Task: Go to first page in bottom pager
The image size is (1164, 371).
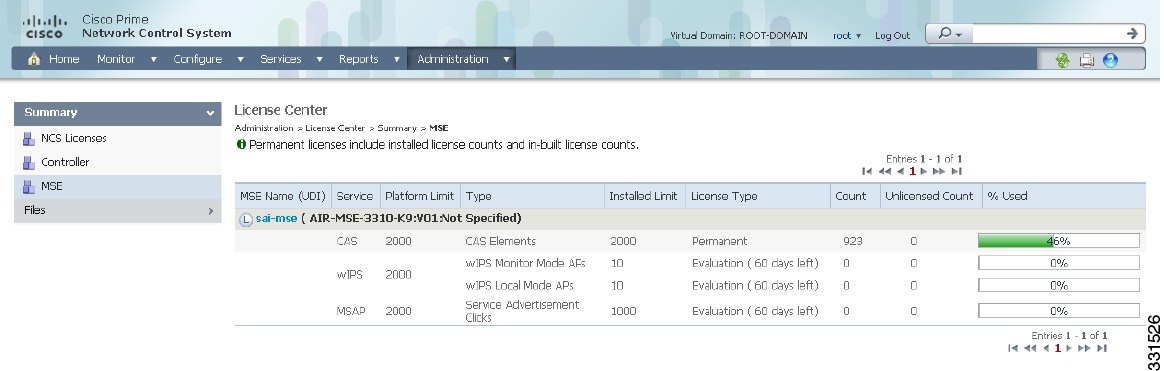Action: (1012, 348)
